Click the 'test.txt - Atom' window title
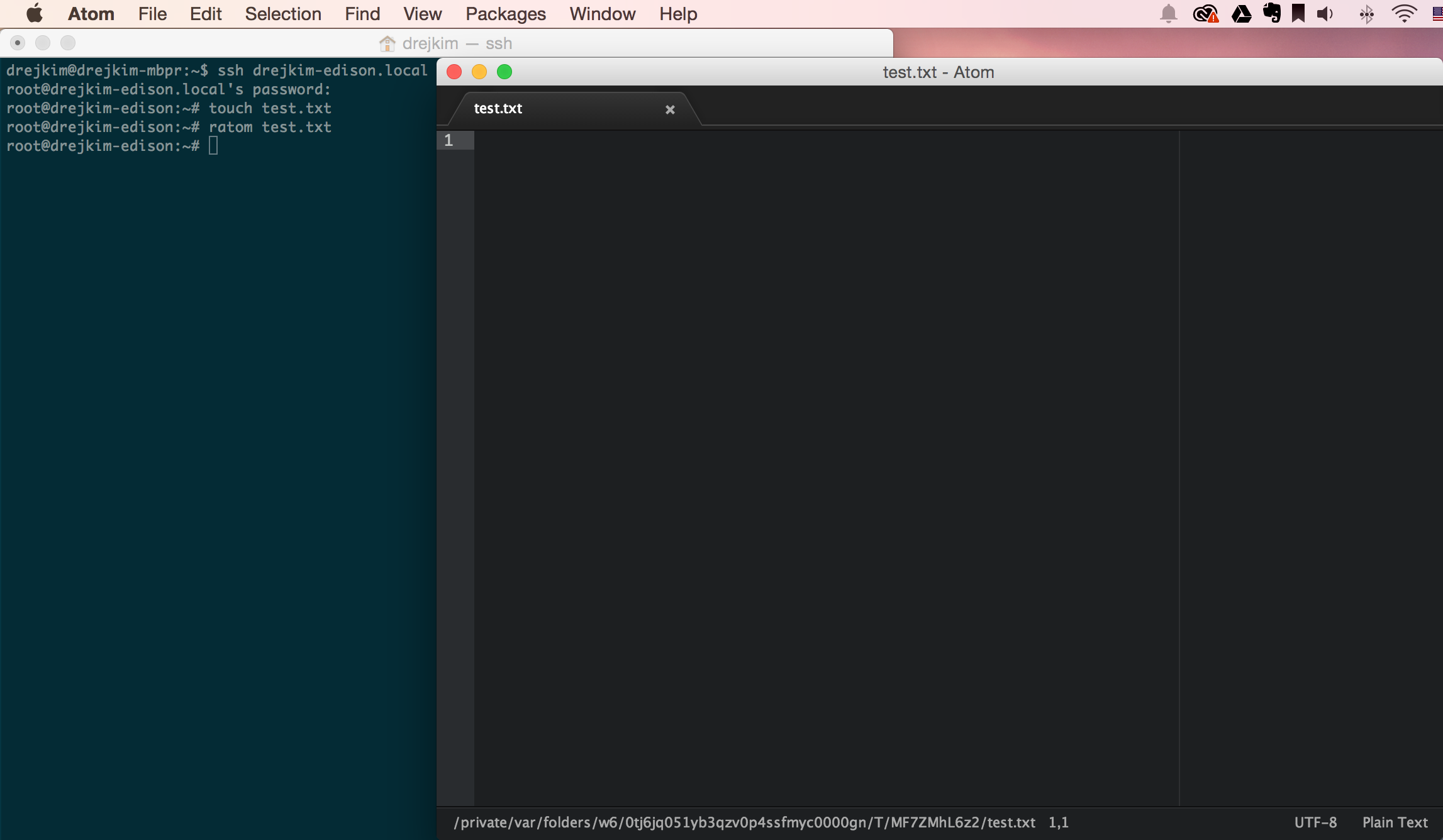The width and height of the screenshot is (1443, 840). pyautogui.click(x=938, y=72)
